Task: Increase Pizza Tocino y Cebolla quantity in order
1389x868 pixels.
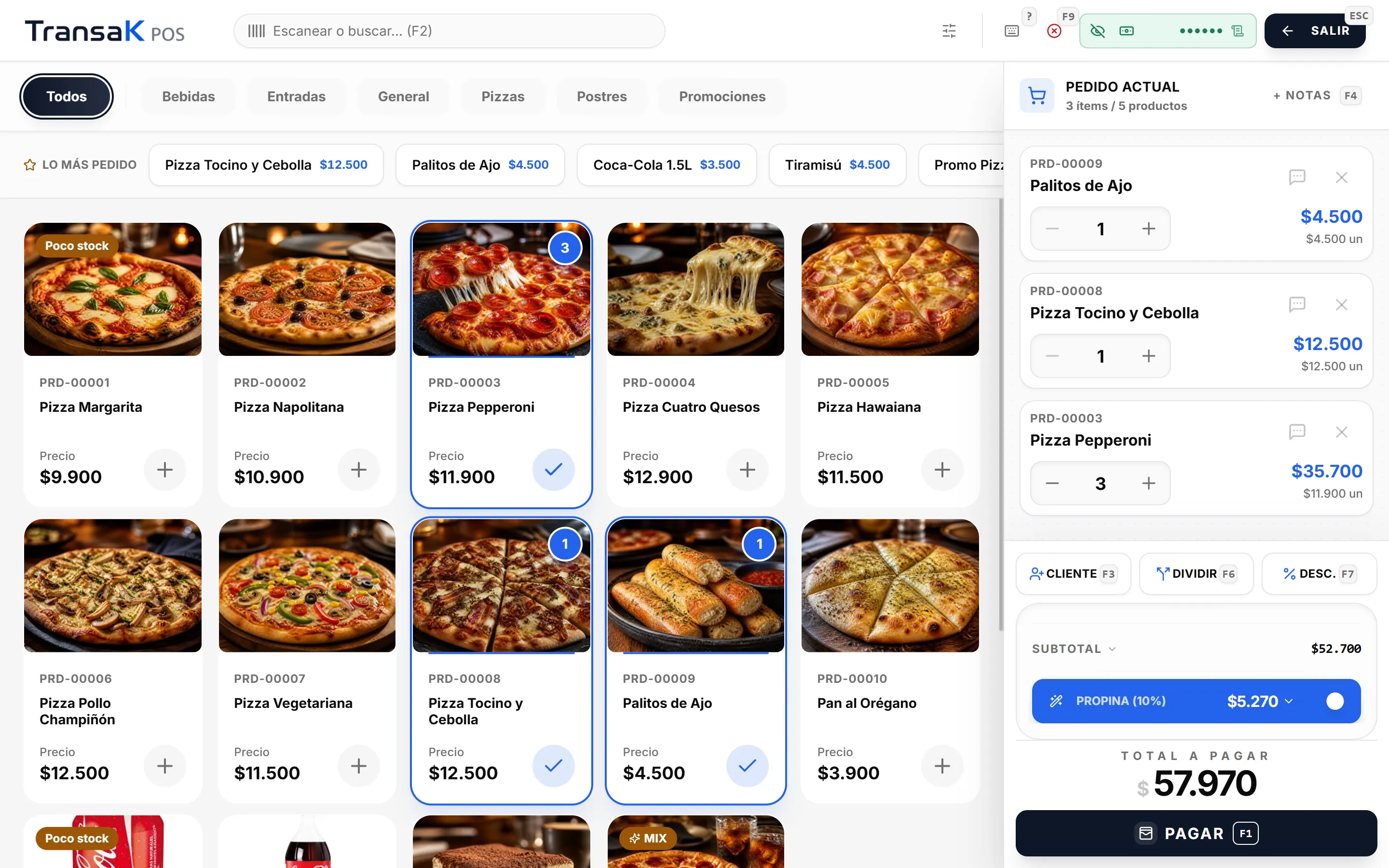Action: (x=1148, y=356)
